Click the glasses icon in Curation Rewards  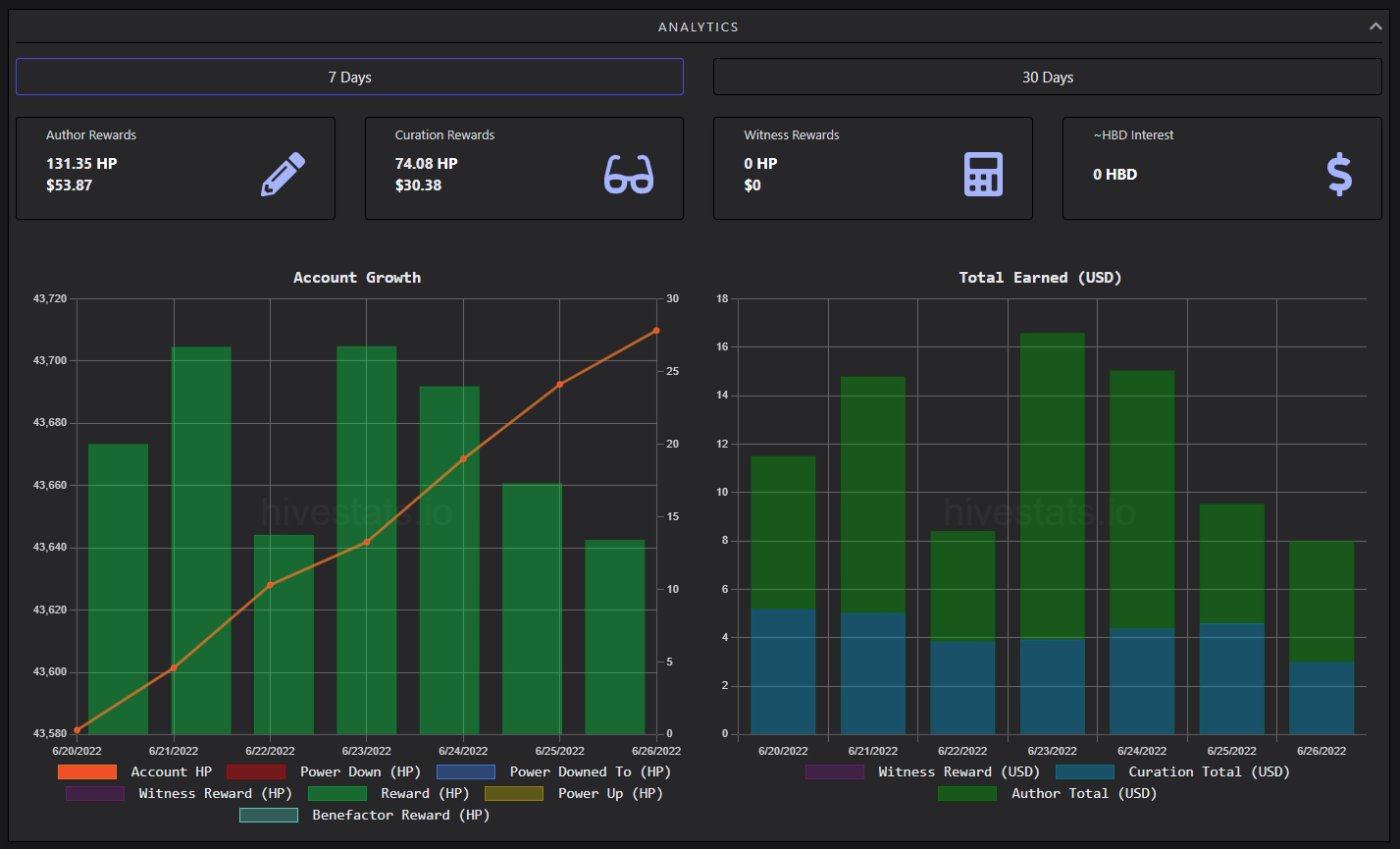[x=629, y=175]
